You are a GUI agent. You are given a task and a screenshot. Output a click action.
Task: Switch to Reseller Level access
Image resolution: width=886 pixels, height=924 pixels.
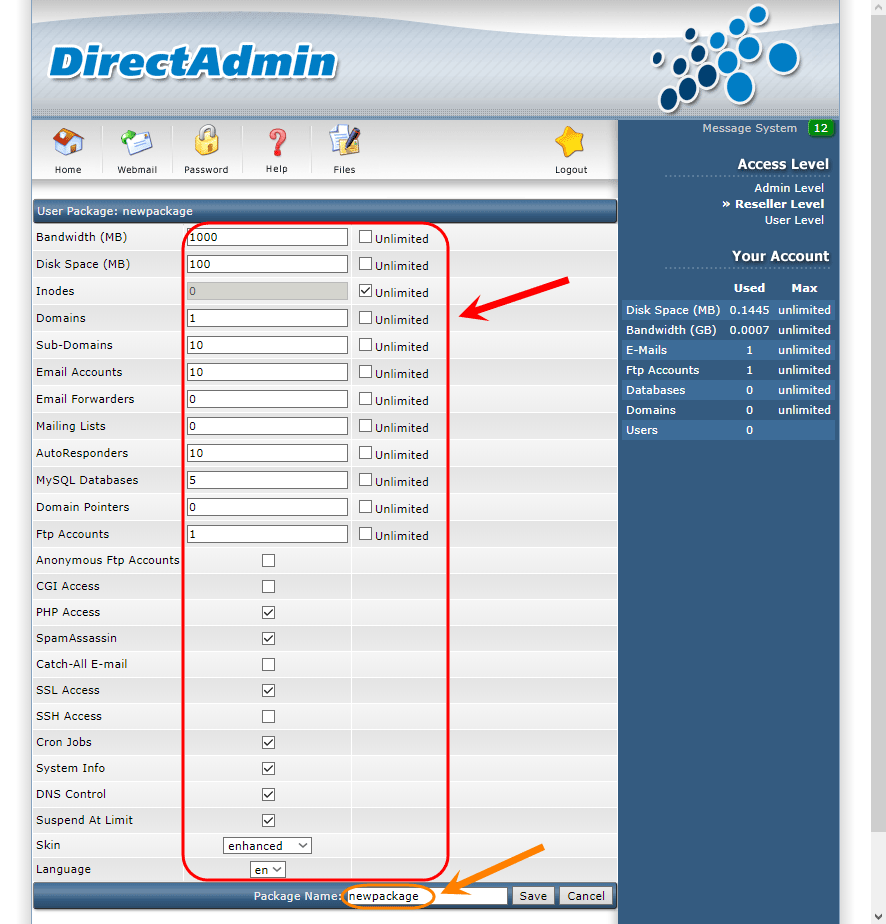tap(779, 204)
